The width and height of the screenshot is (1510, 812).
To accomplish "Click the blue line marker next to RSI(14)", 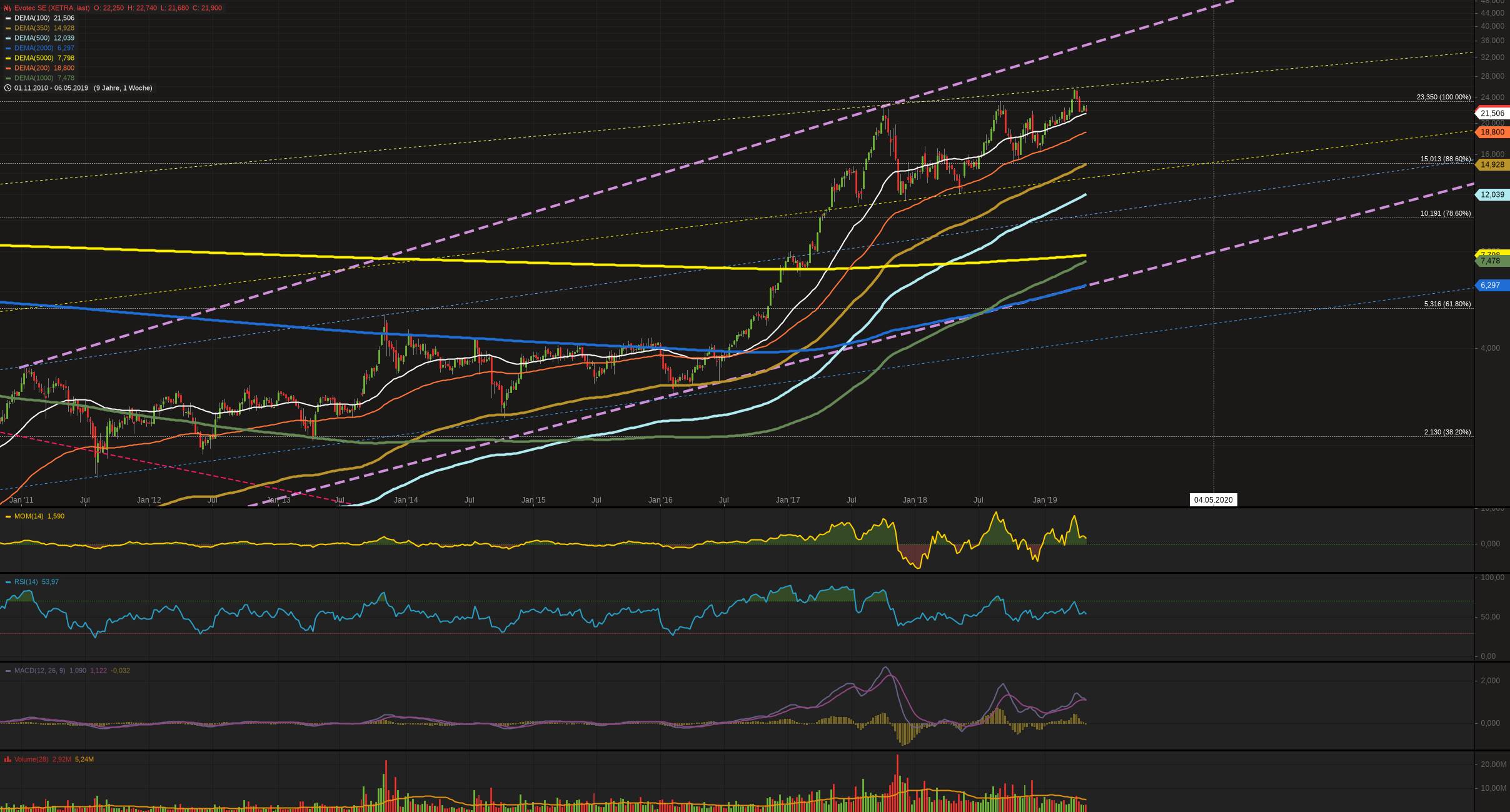I will pos(8,582).
